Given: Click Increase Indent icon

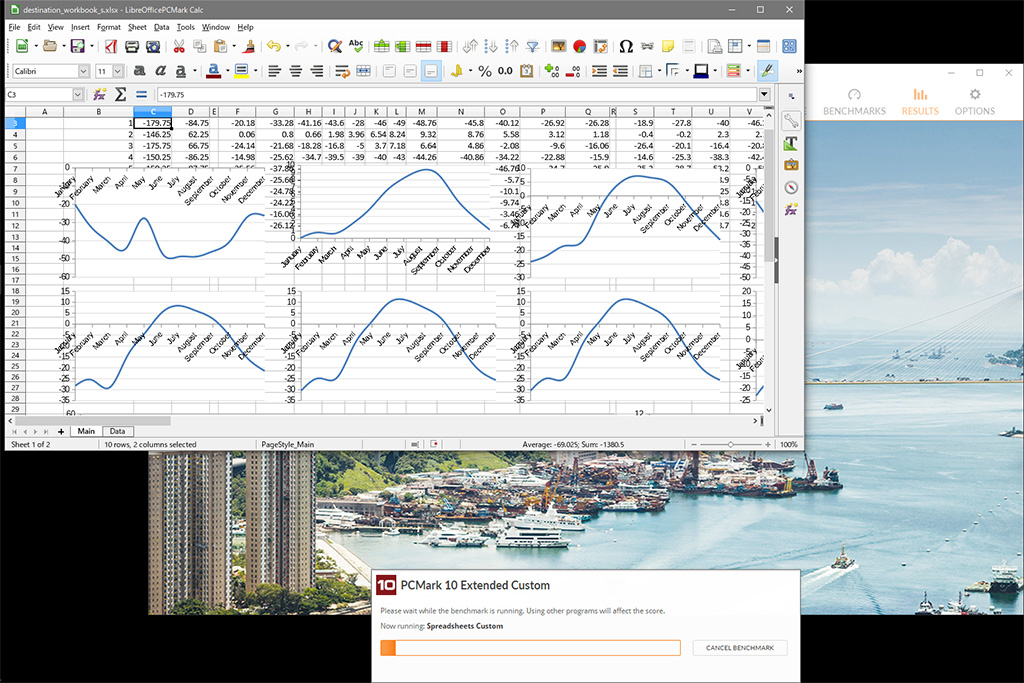Looking at the screenshot, I should 599,71.
